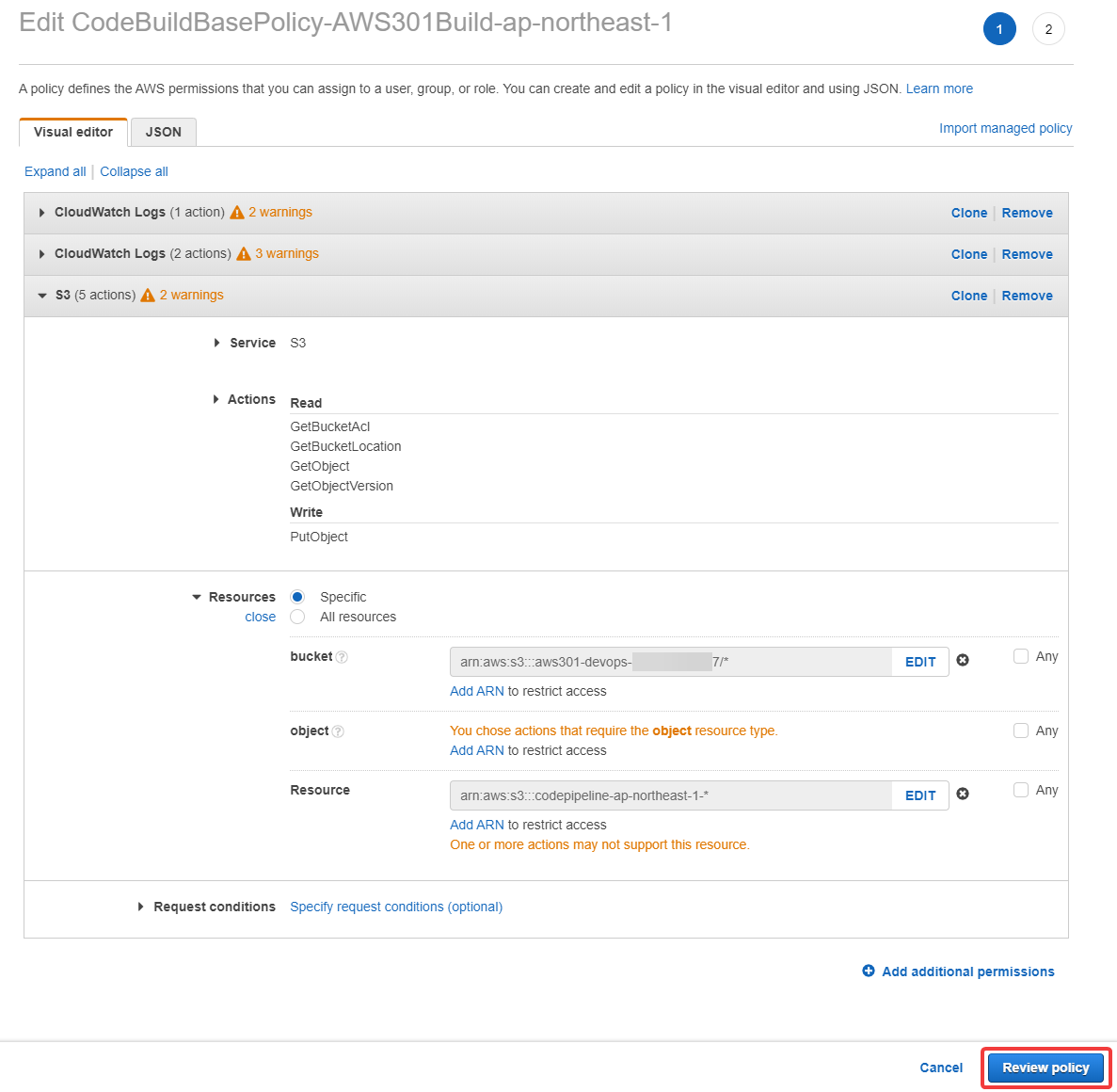Click the plus icon for additional permissions
The width and height of the screenshot is (1117, 1092).
[869, 971]
